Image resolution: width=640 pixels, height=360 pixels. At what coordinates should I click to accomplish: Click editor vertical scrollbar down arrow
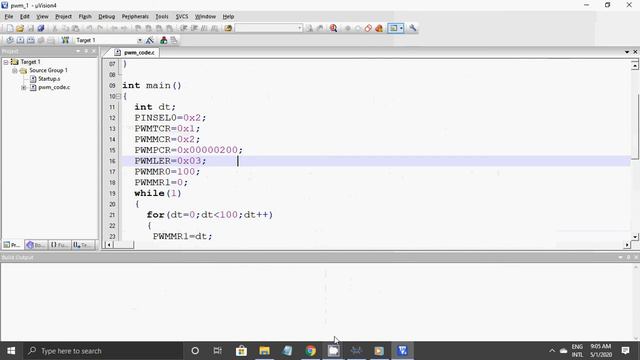point(635,237)
